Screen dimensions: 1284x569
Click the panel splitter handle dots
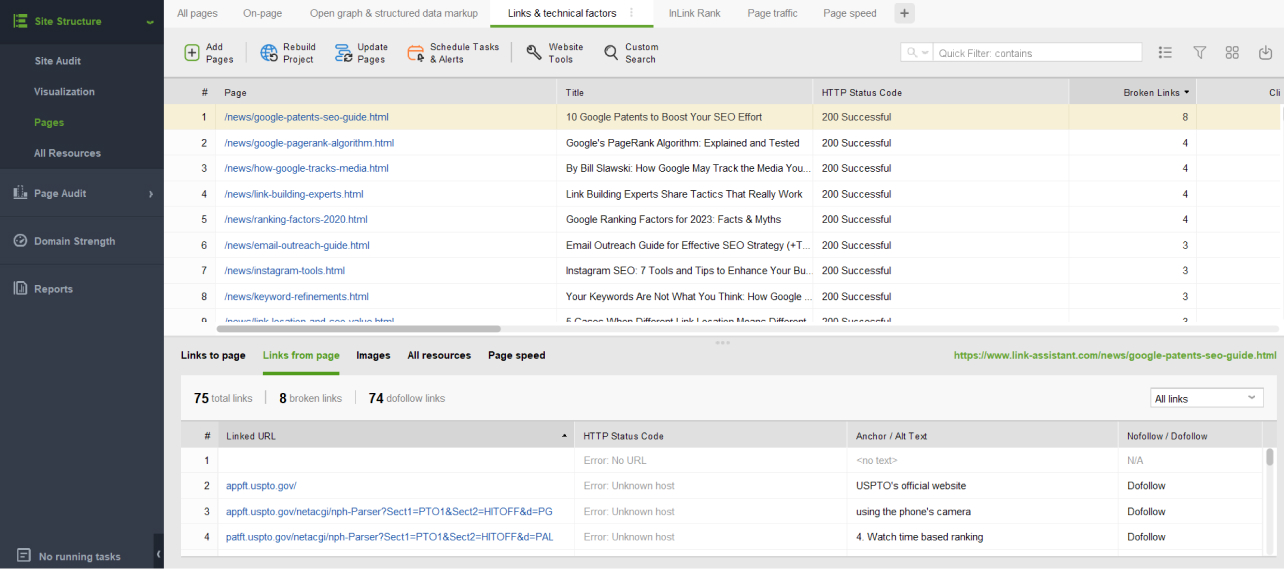[723, 342]
